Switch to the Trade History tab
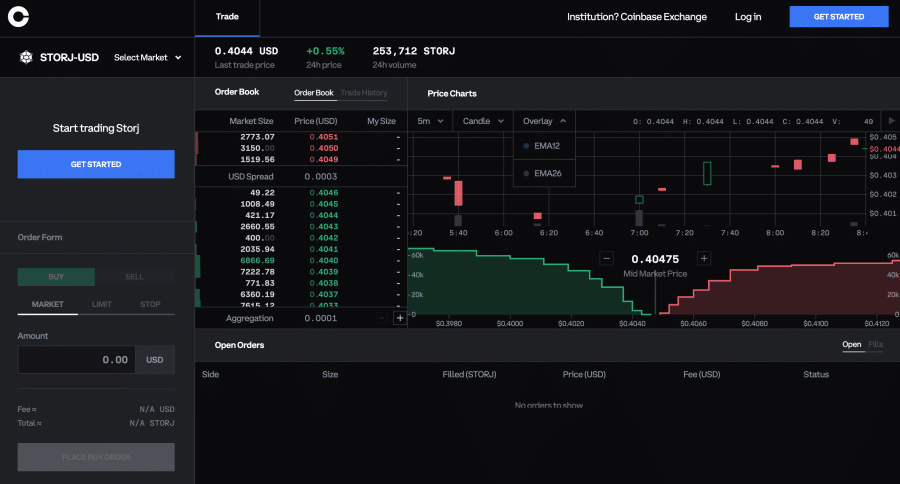This screenshot has width=900, height=484. click(x=364, y=92)
